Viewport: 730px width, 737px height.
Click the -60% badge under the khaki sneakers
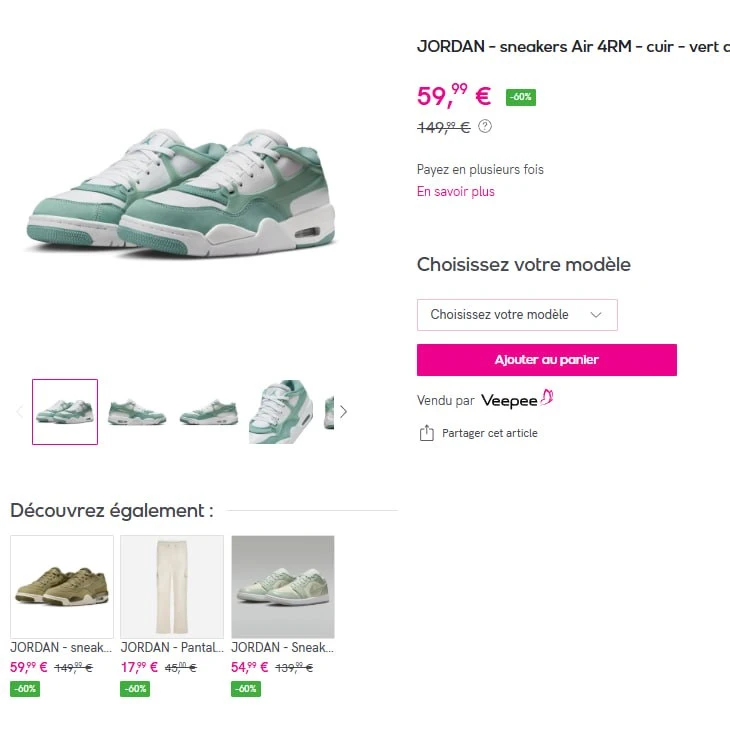point(25,689)
